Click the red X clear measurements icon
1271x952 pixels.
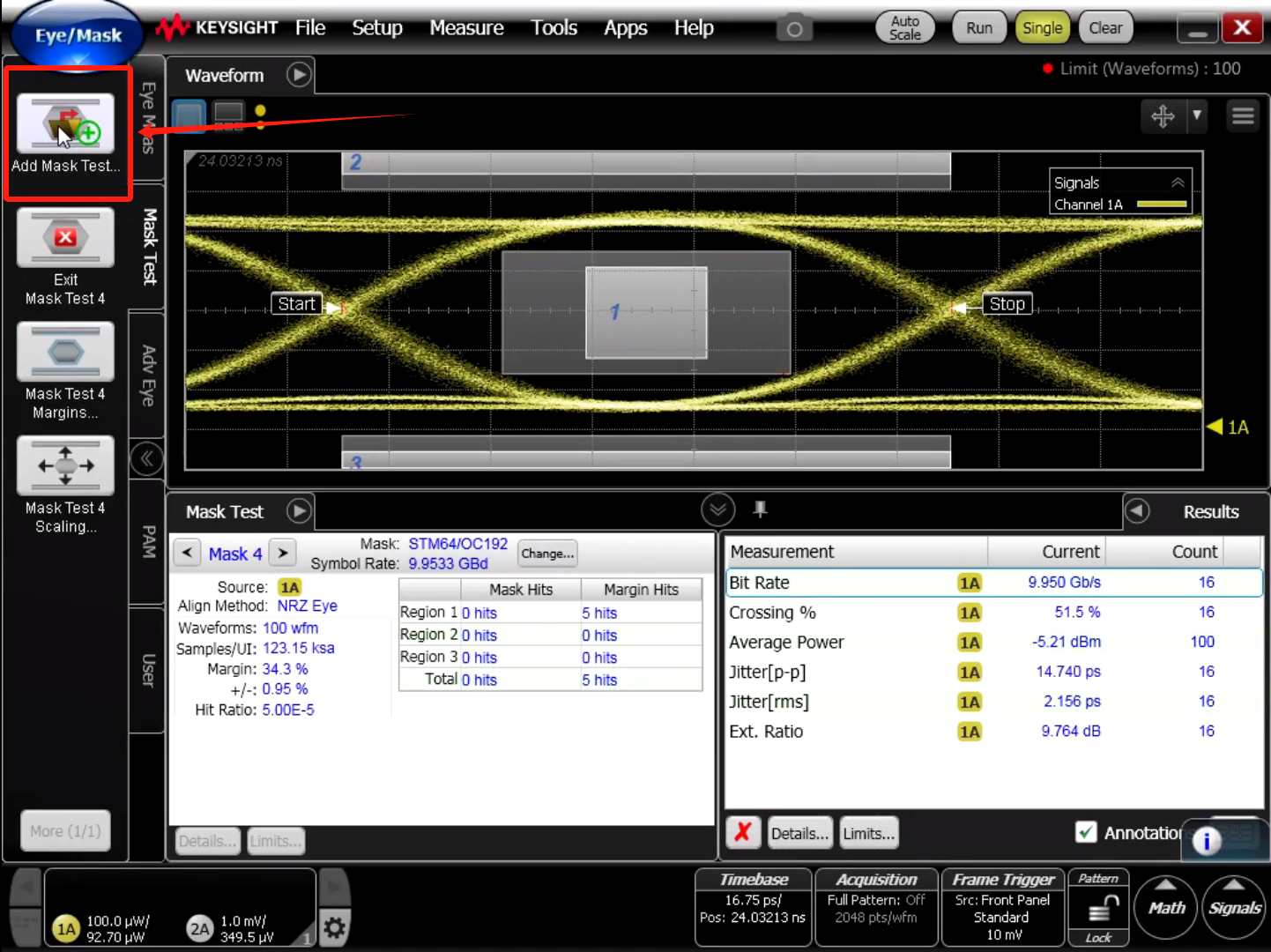[x=743, y=832]
